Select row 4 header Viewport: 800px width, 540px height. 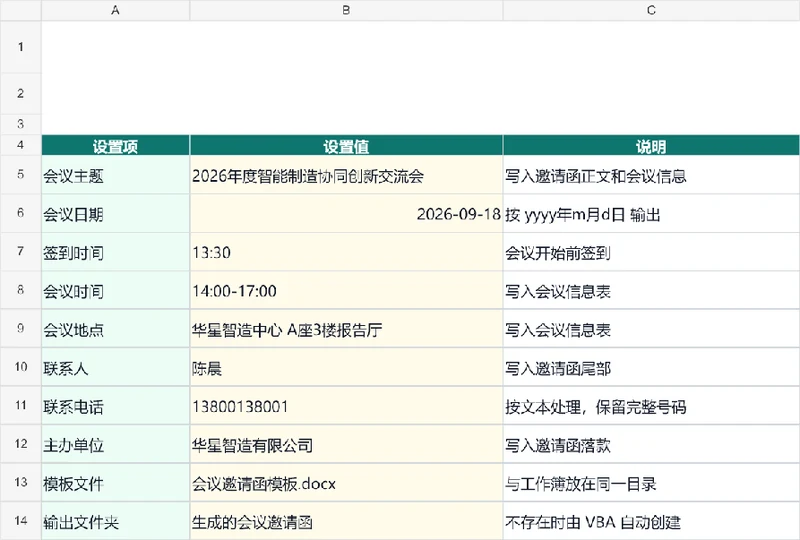(x=20, y=145)
